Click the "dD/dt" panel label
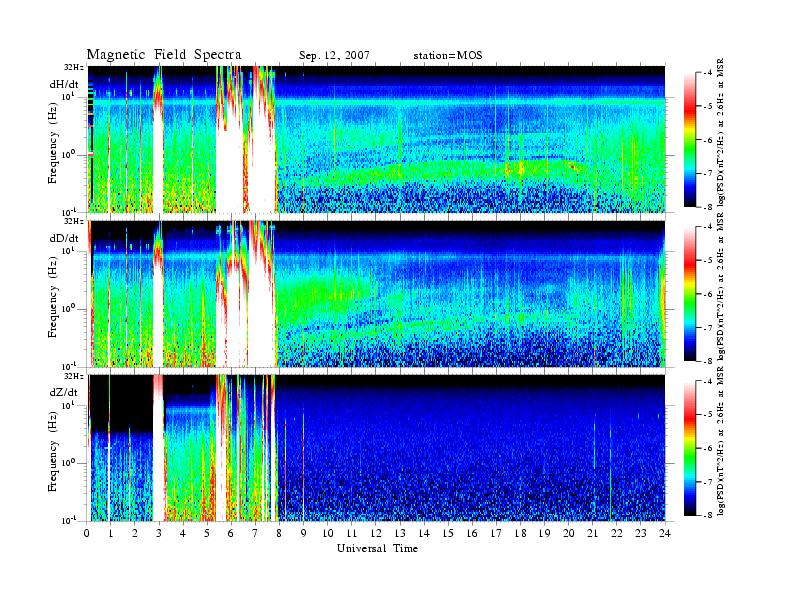 [x=64, y=238]
